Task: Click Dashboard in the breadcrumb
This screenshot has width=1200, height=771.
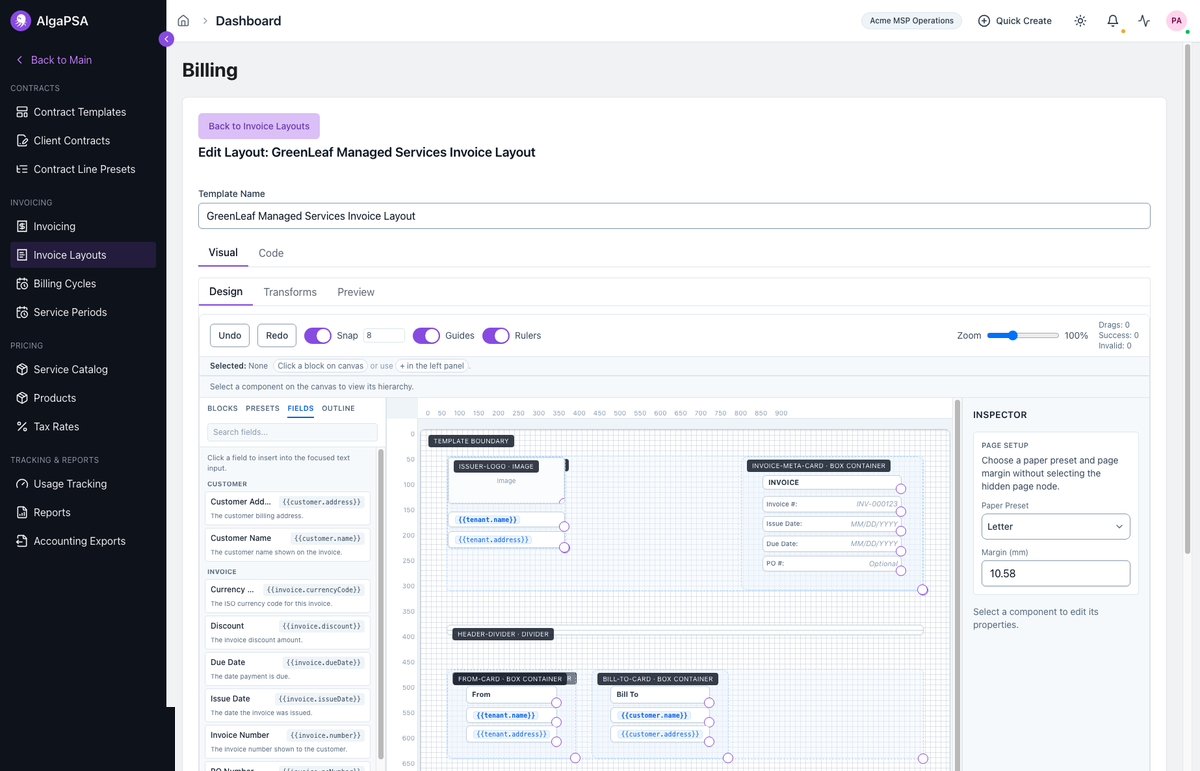Action: [248, 21]
